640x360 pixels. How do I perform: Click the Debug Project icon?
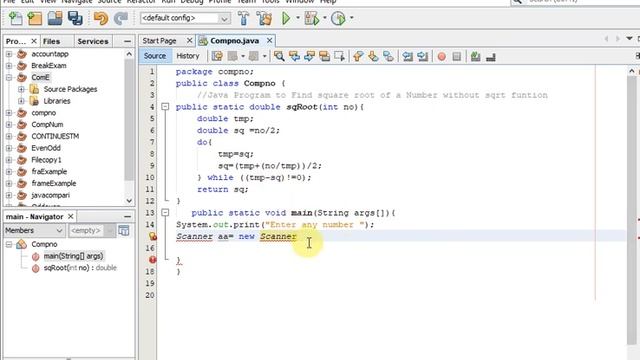tap(312, 18)
